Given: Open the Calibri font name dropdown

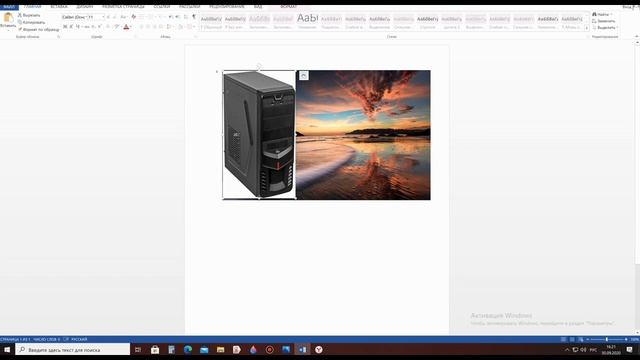Looking at the screenshot, I should point(85,17).
